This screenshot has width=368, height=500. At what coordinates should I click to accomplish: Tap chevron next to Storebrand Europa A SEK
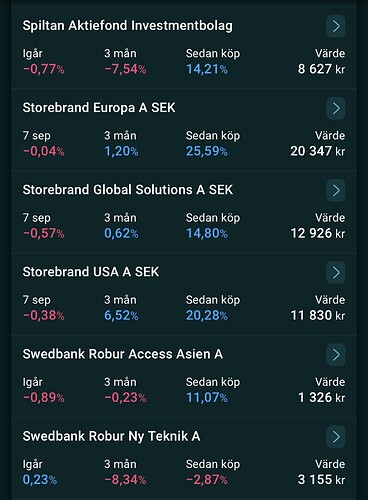pyautogui.click(x=336, y=108)
